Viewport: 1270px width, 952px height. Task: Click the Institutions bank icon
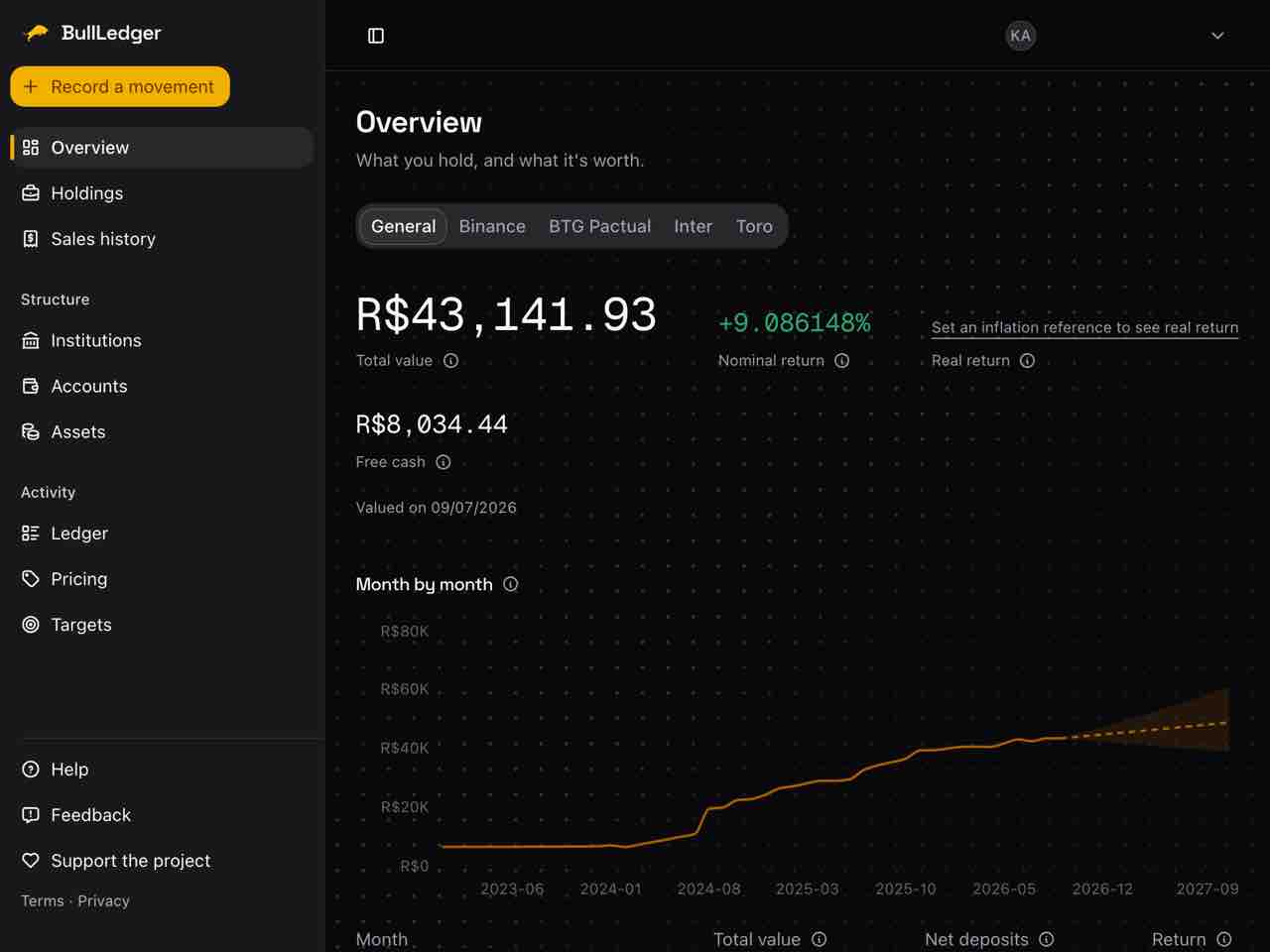coord(31,340)
